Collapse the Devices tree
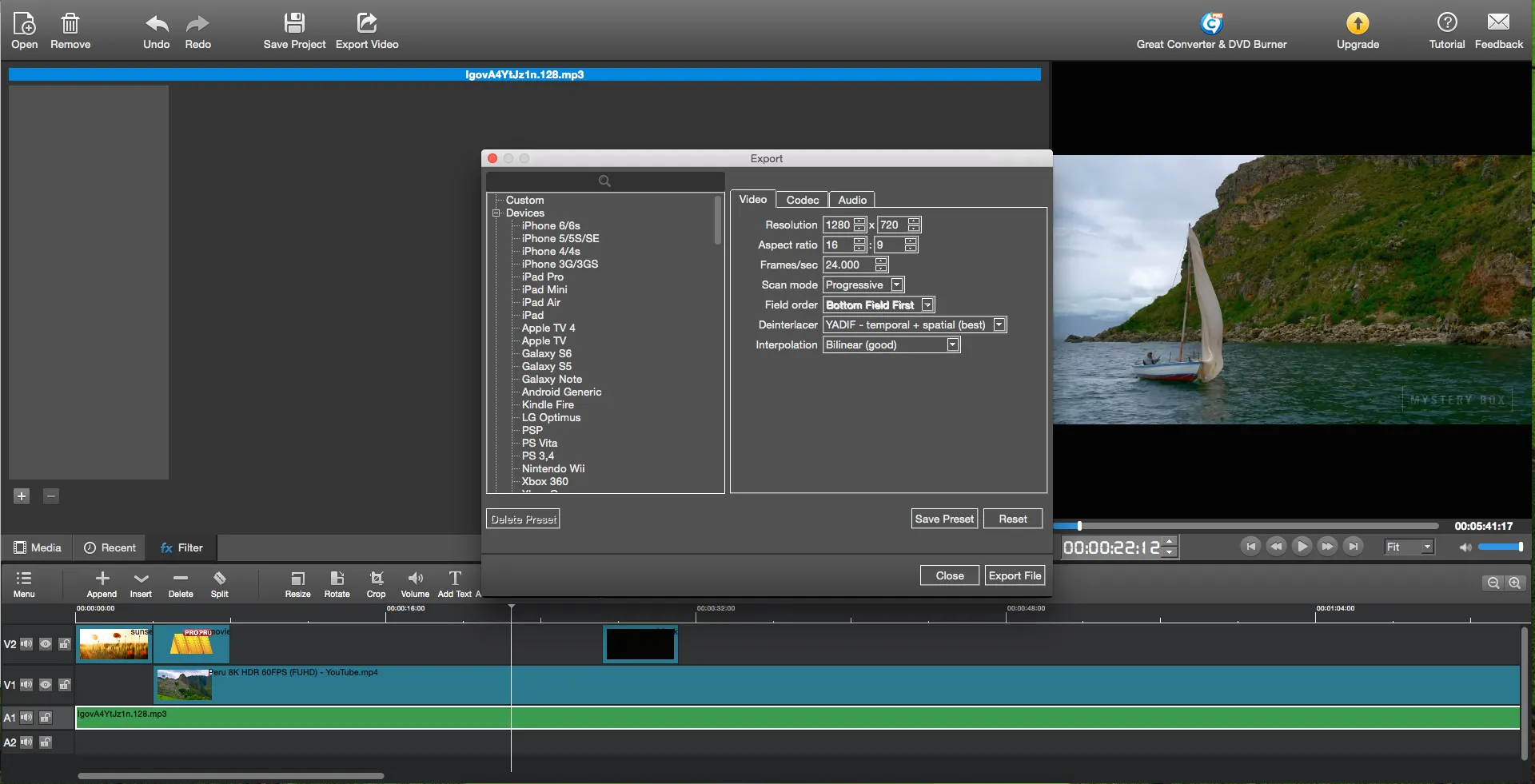Screen dimensions: 1535x784 tap(497, 213)
